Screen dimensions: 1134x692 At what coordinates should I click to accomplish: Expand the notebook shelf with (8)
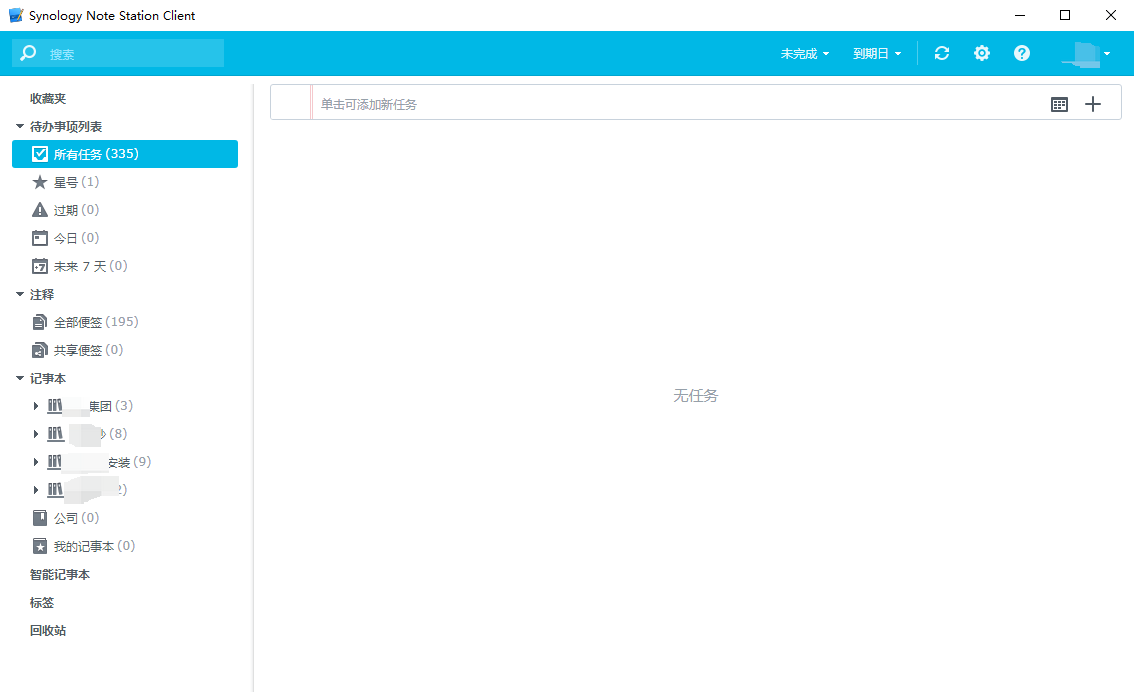pos(35,434)
